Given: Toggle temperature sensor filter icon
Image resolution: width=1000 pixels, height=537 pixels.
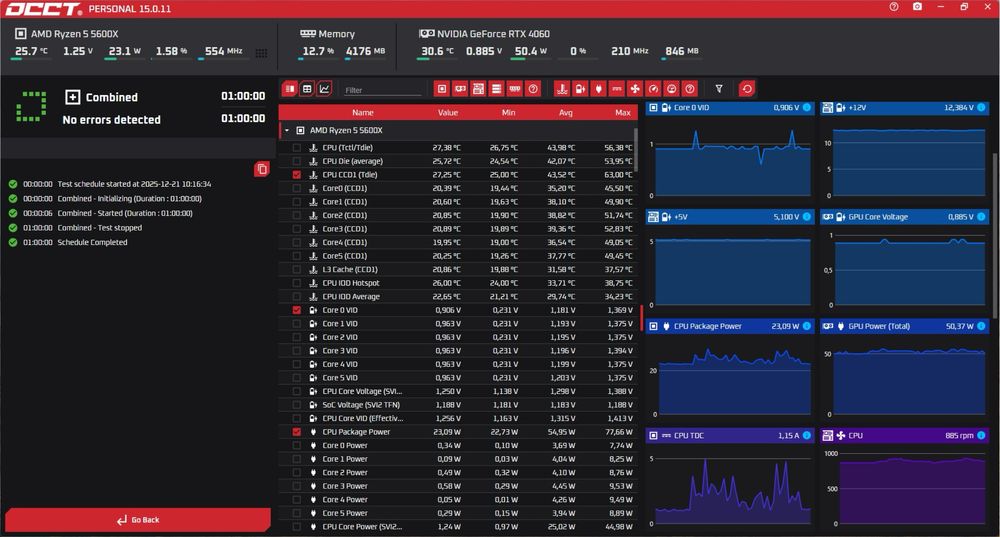Looking at the screenshot, I should coord(562,89).
